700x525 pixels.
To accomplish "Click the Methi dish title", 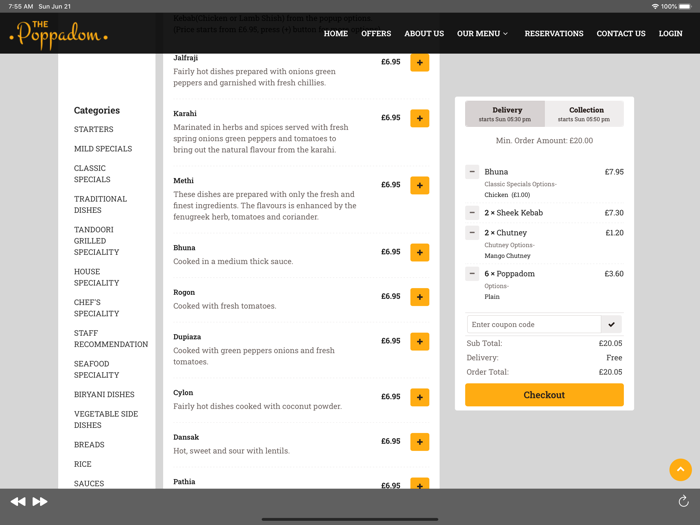I will tap(183, 180).
